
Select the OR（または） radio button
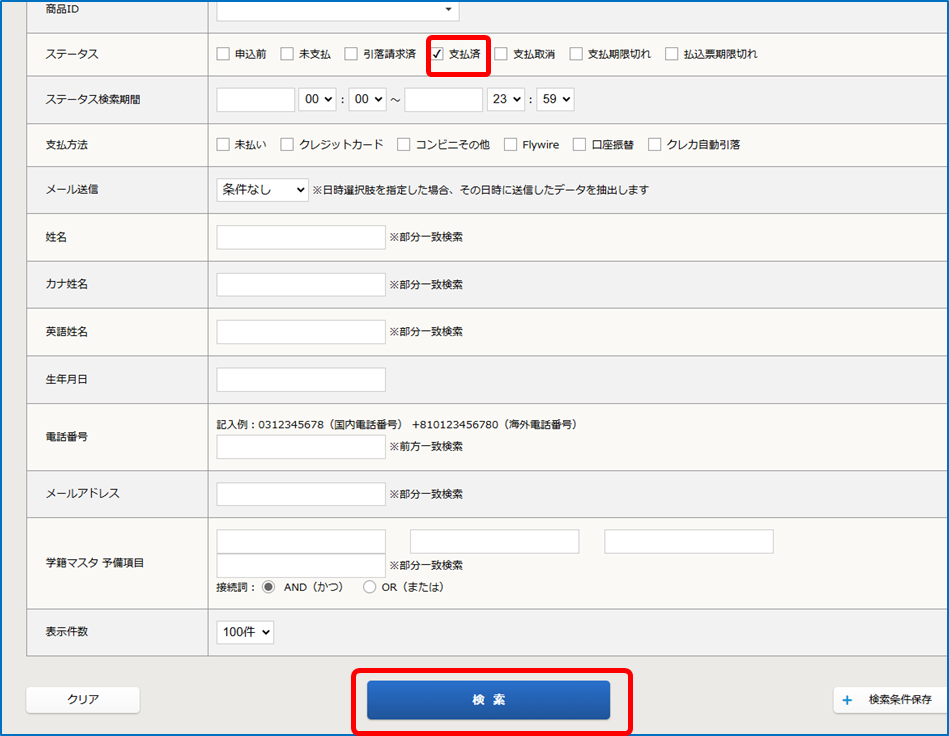pyautogui.click(x=370, y=587)
